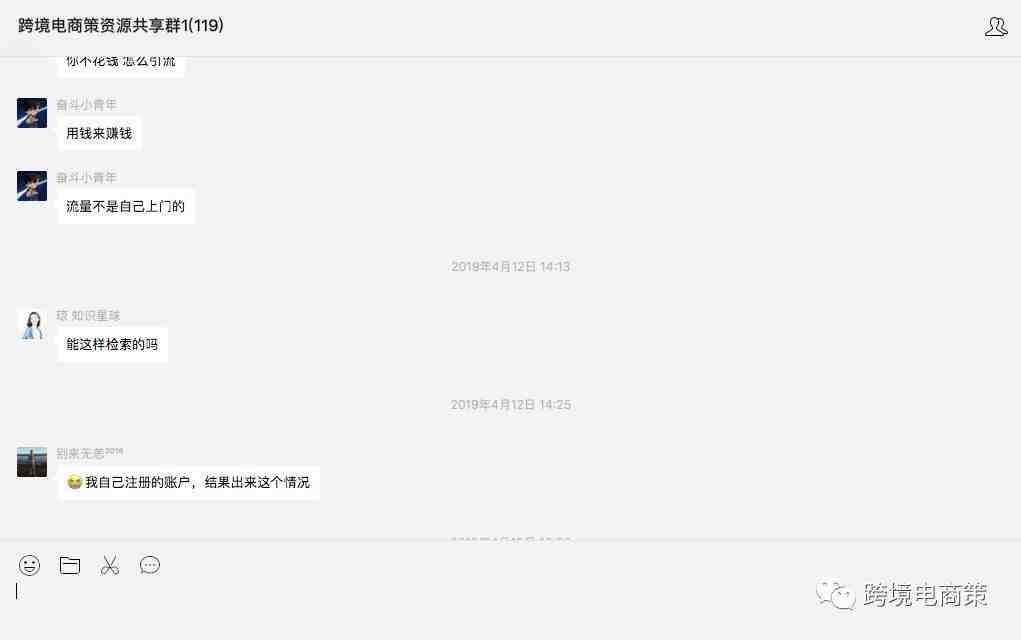Select the scissors screenshot tool
The height and width of the screenshot is (640, 1021).
(110, 565)
